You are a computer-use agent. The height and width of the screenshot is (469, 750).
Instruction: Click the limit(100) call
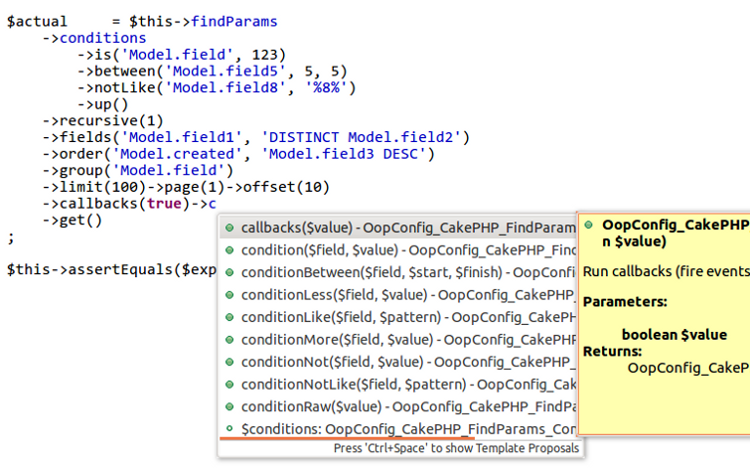click(x=103, y=187)
